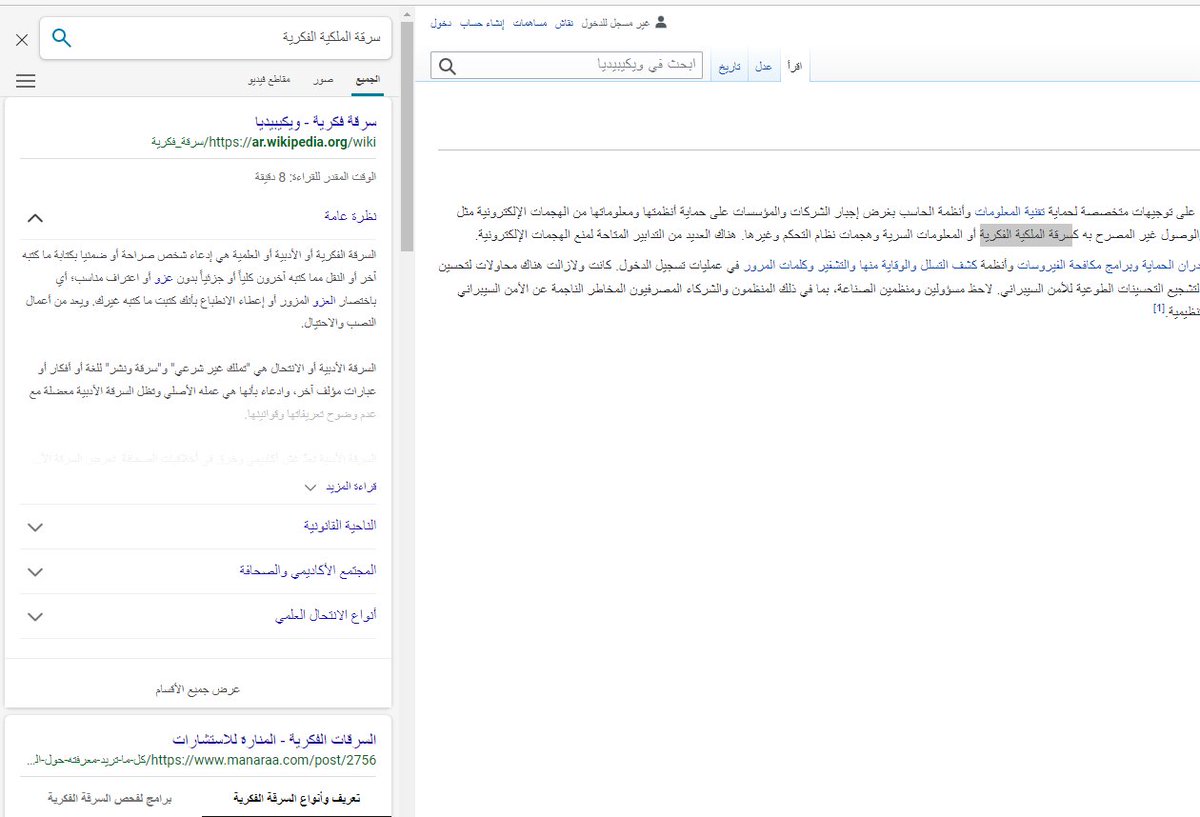The width and height of the screenshot is (1200, 817).
Task: Click the ar.wikipedia.org result URL
Action: click(264, 142)
